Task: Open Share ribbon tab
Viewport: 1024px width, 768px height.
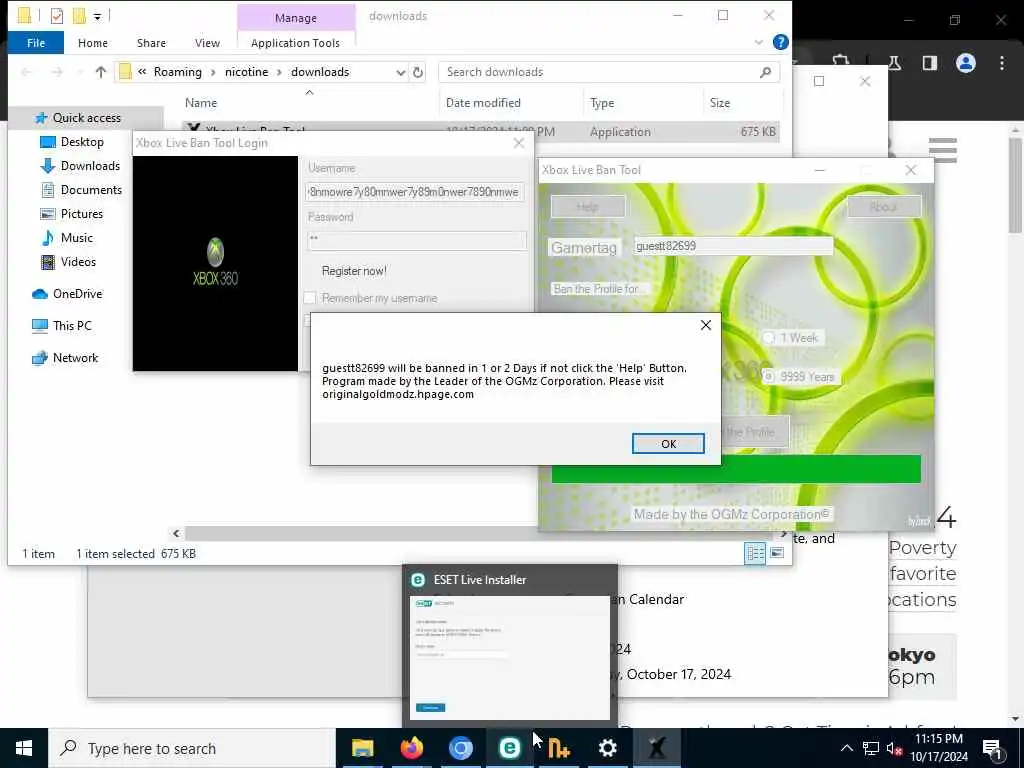Action: [151, 43]
